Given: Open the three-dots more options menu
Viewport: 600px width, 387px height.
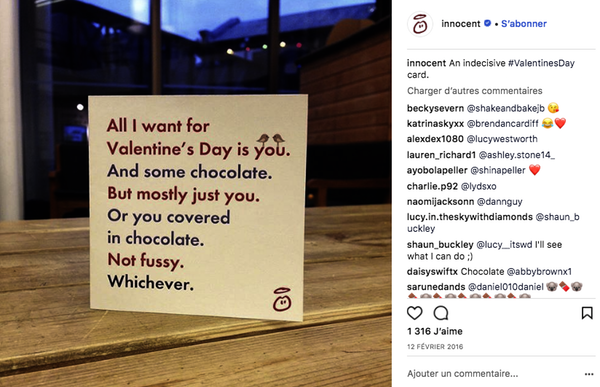Looking at the screenshot, I should click(589, 374).
